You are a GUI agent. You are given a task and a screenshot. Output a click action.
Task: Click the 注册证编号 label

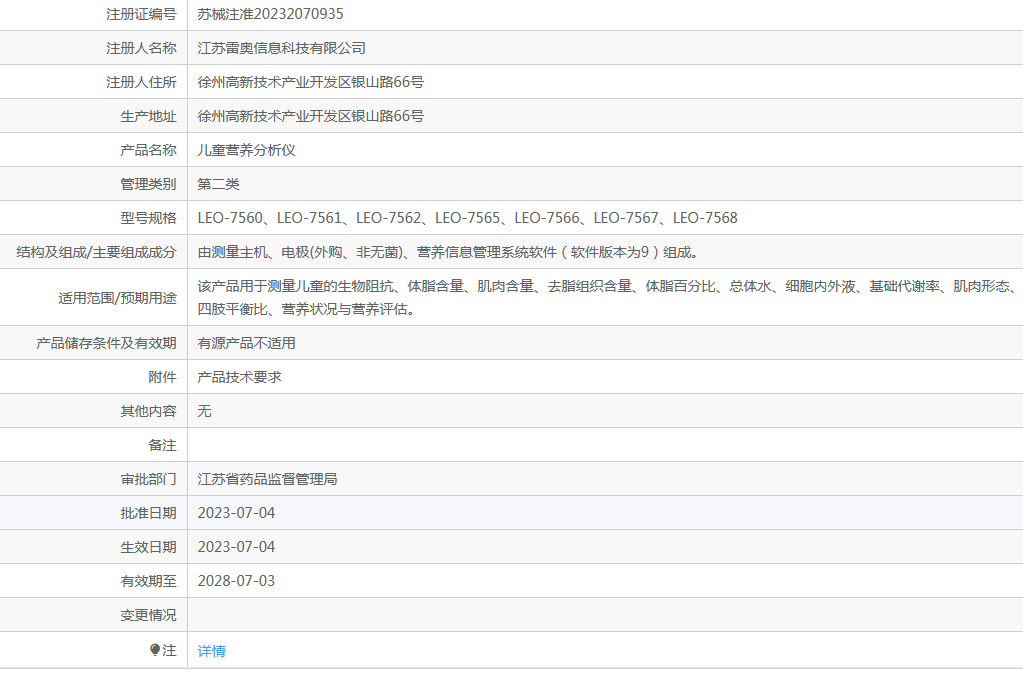(142, 14)
